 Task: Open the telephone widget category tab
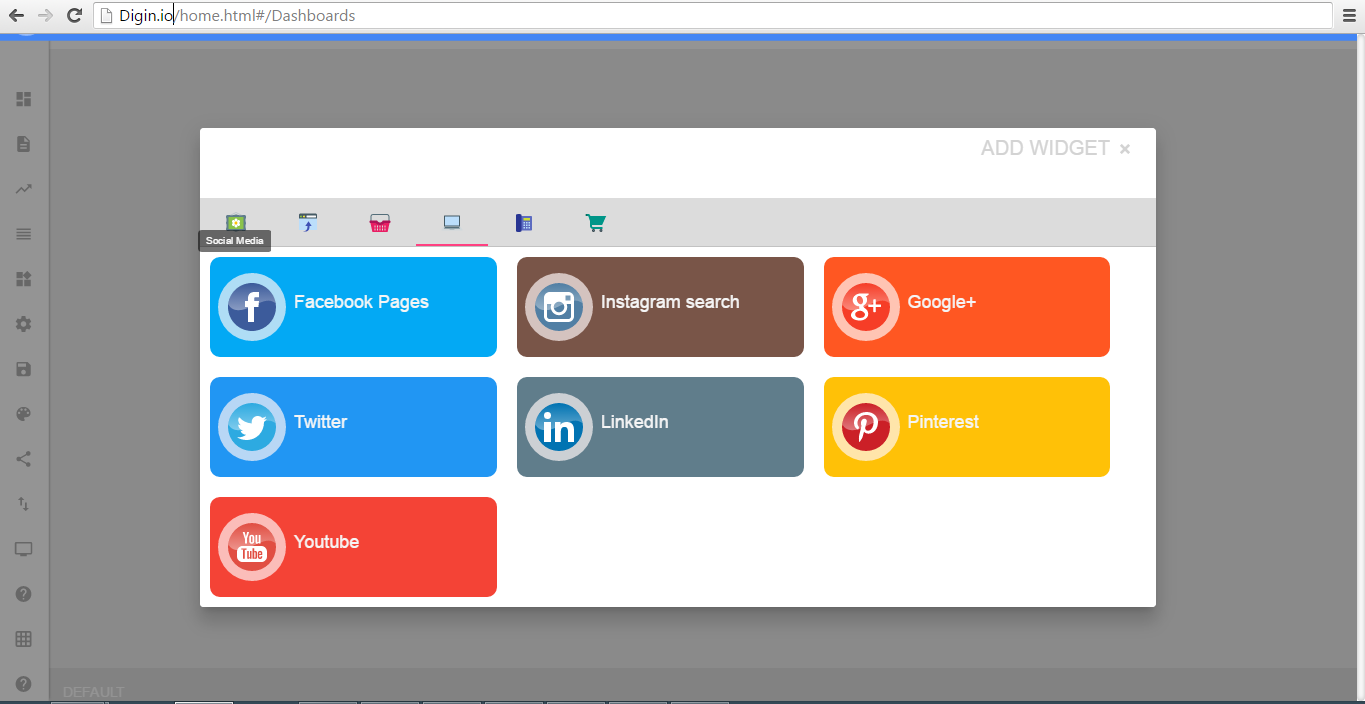(524, 223)
